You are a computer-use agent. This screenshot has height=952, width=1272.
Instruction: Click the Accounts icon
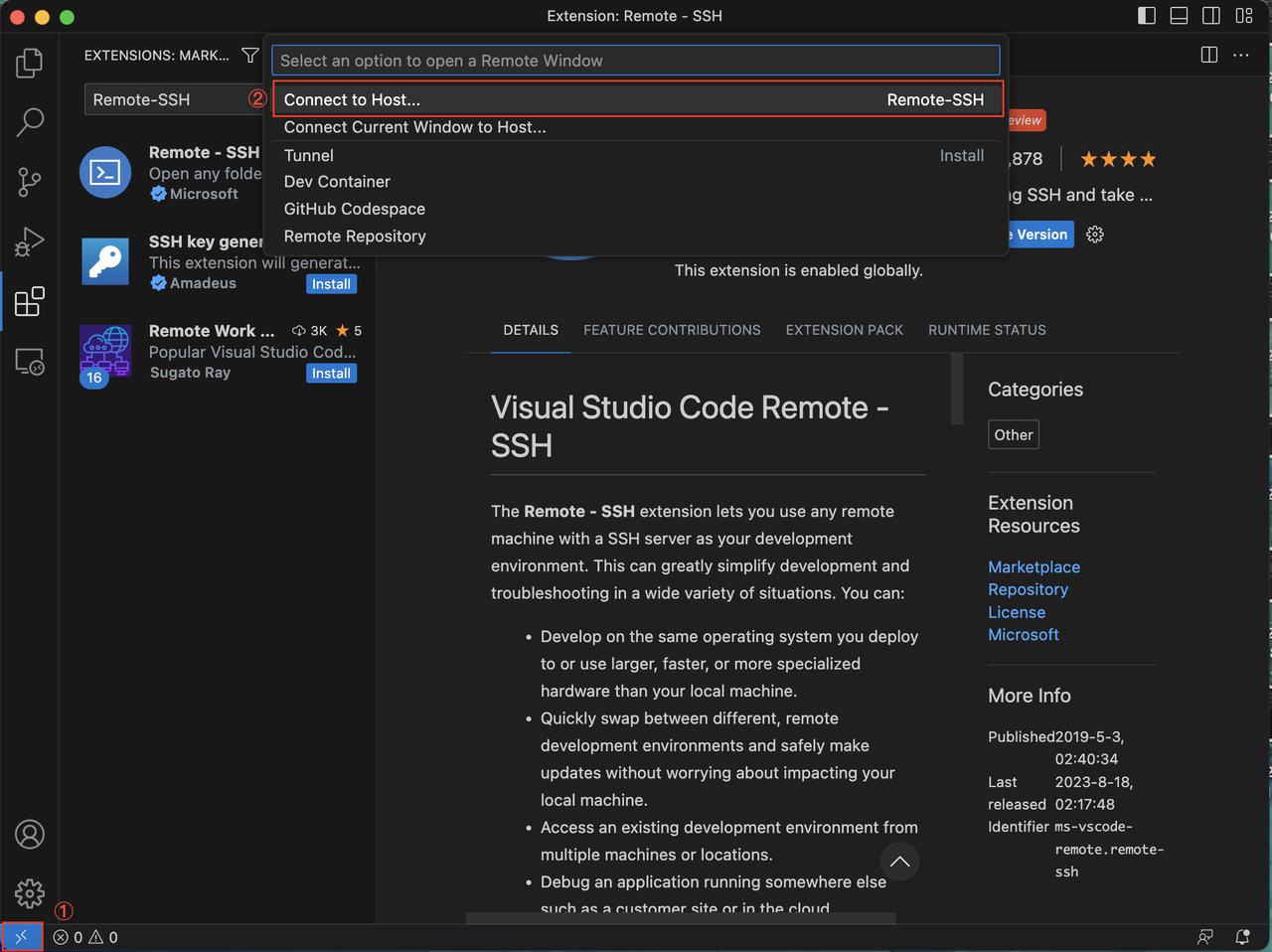click(x=30, y=835)
